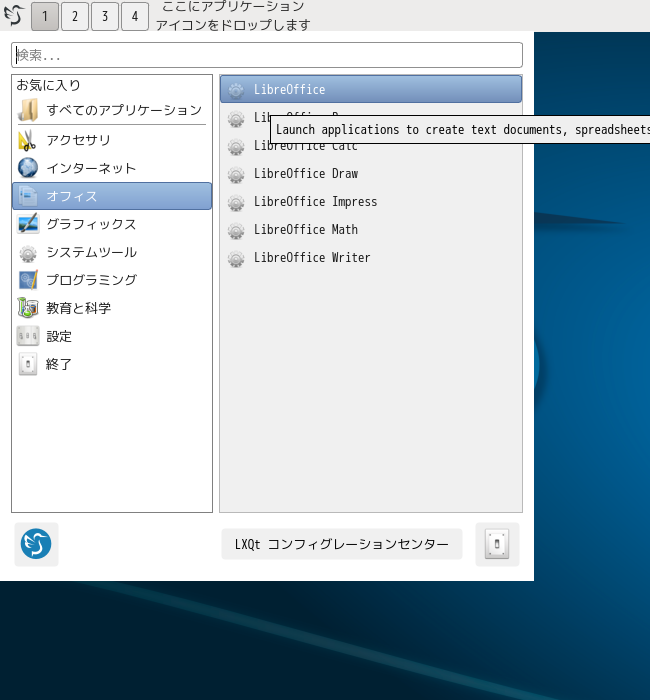650x700 pixels.
Task: Select オフィス category
Action: [112, 196]
